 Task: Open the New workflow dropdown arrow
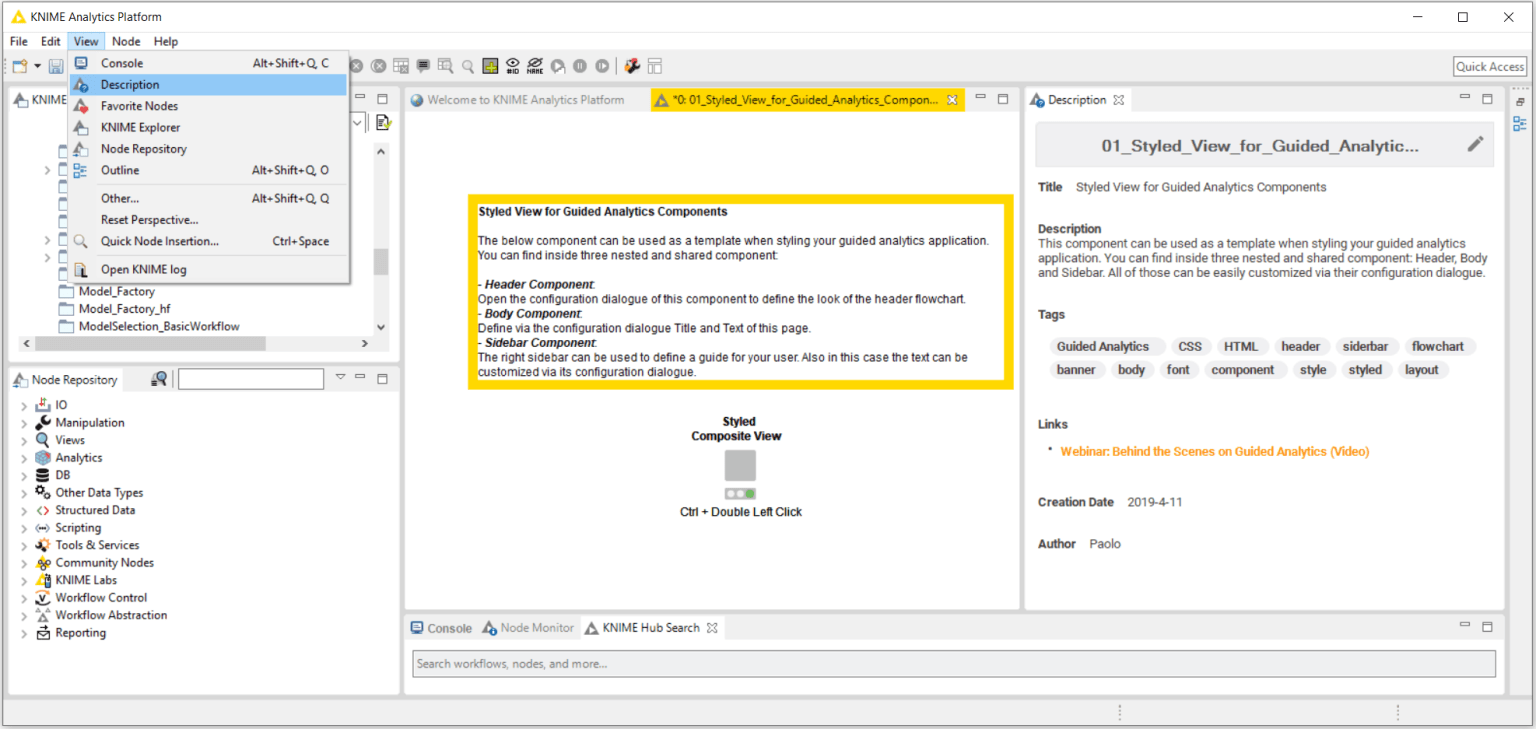(38, 66)
